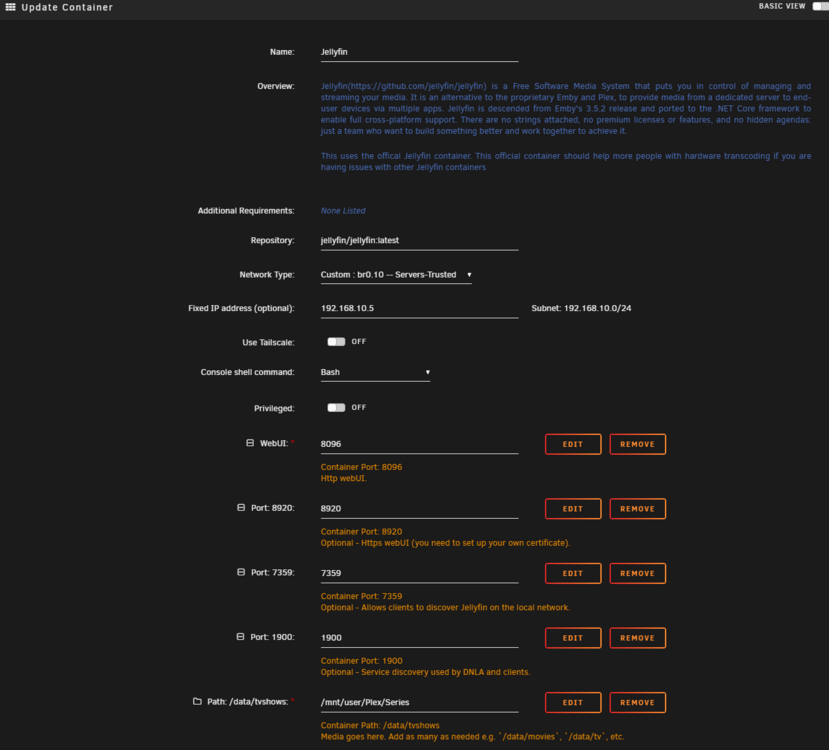Image resolution: width=829 pixels, height=750 pixels.
Task: Toggle the Basic View switch
Action: pyautogui.click(x=820, y=6)
